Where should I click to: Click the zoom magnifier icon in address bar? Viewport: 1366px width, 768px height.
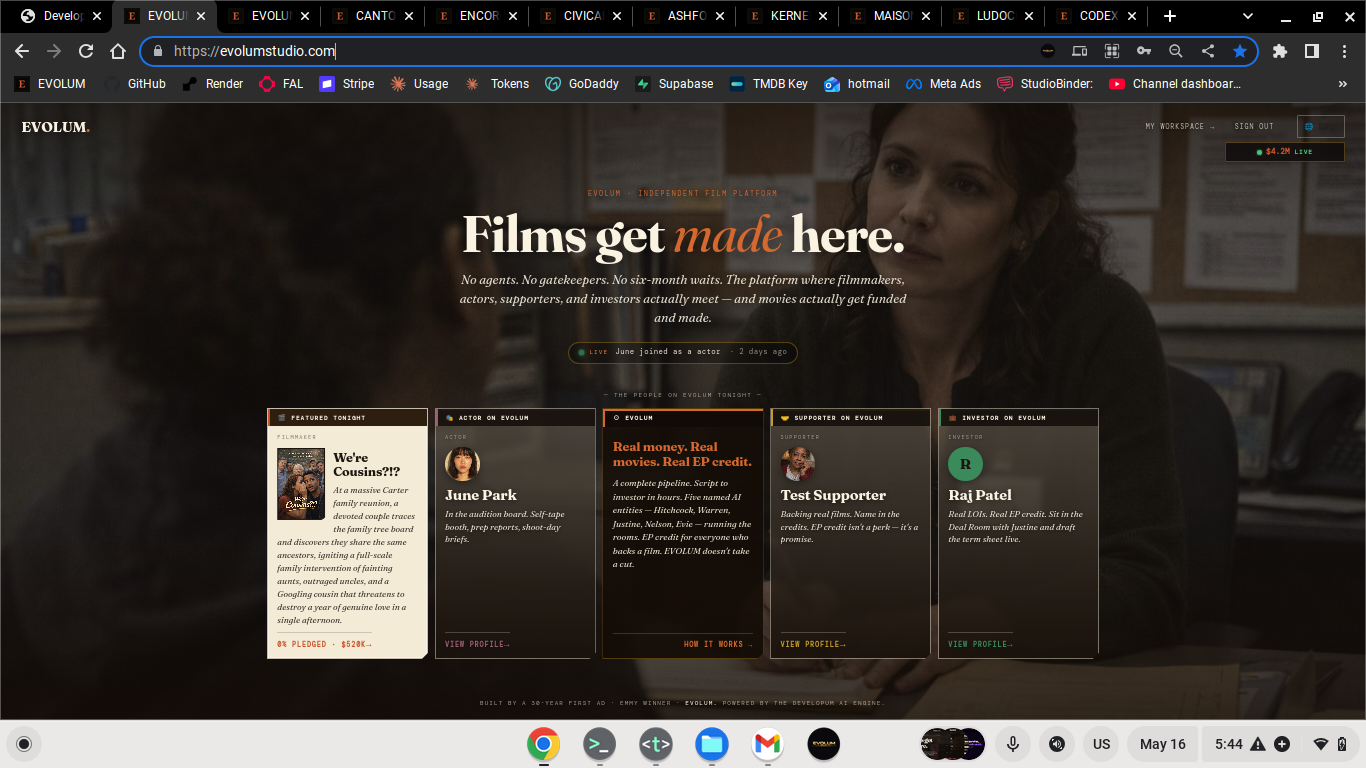(1176, 51)
